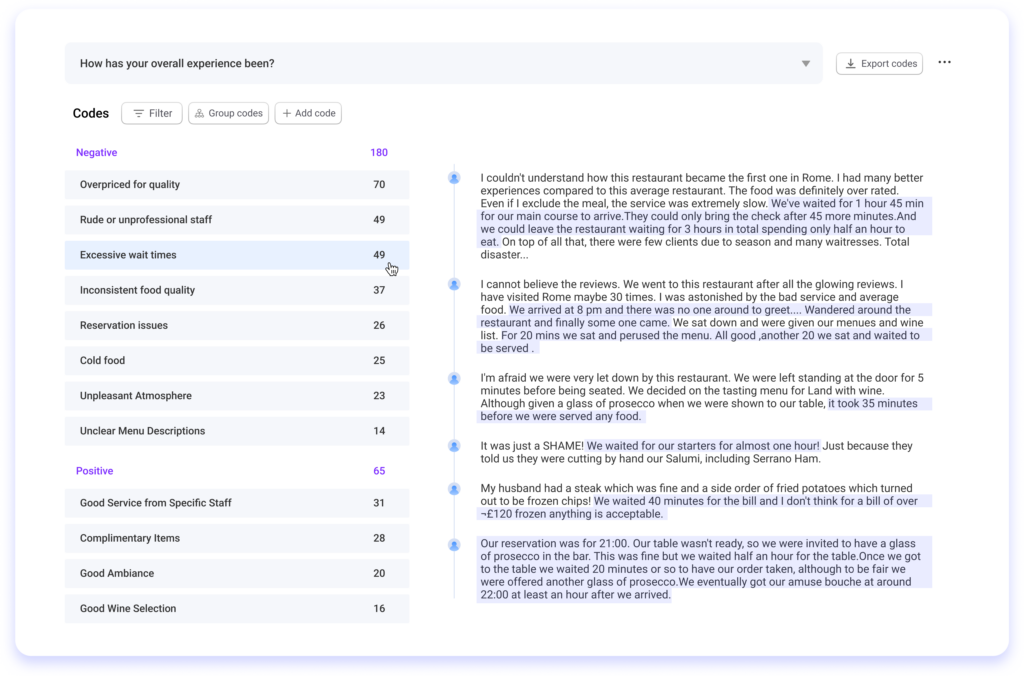Collapse the Negative codes section
Viewport: 1024px width, 676px height.
click(x=96, y=152)
